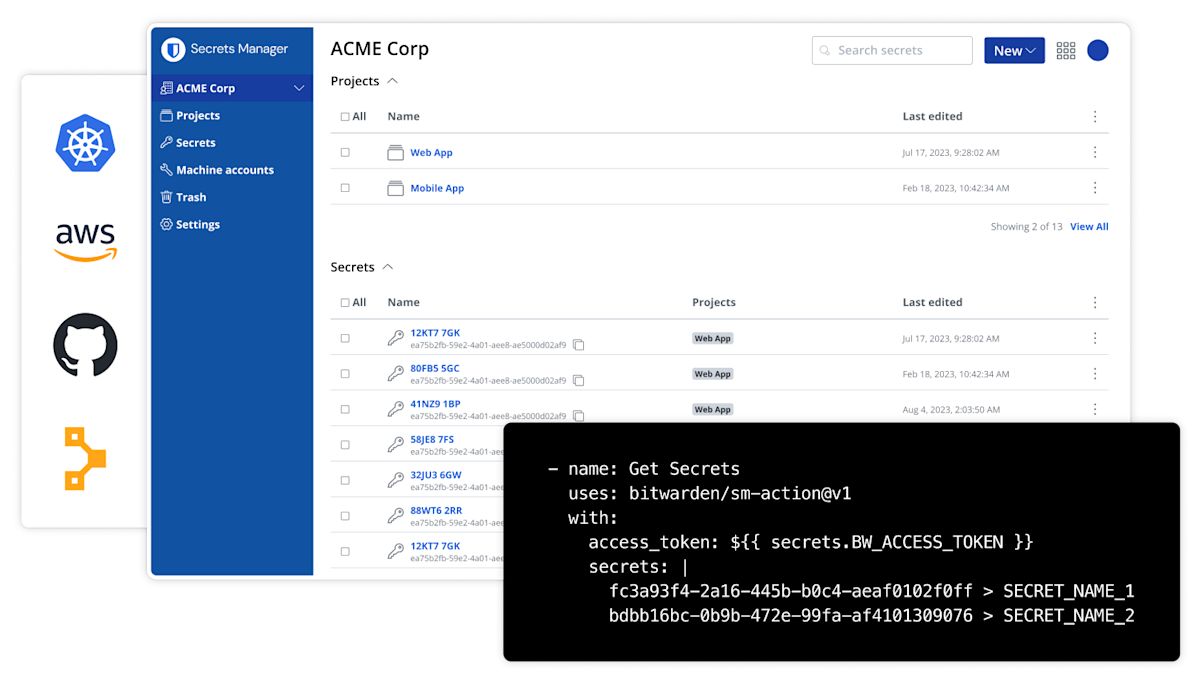Screen dimensions: 1200x686
Task: Click the GitHub logo icon
Action: 85,345
